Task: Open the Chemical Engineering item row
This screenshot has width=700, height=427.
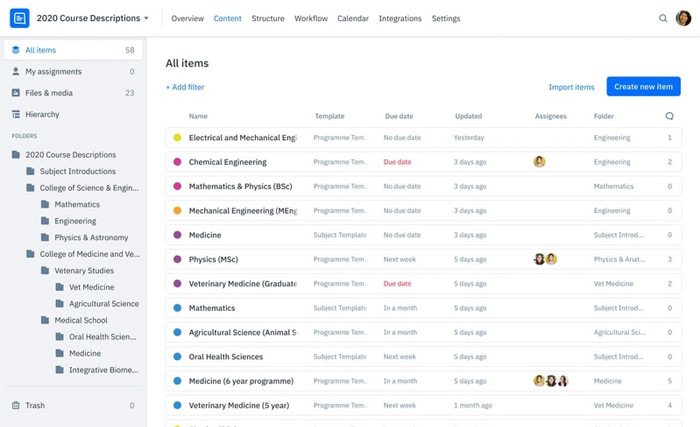Action: [228, 162]
